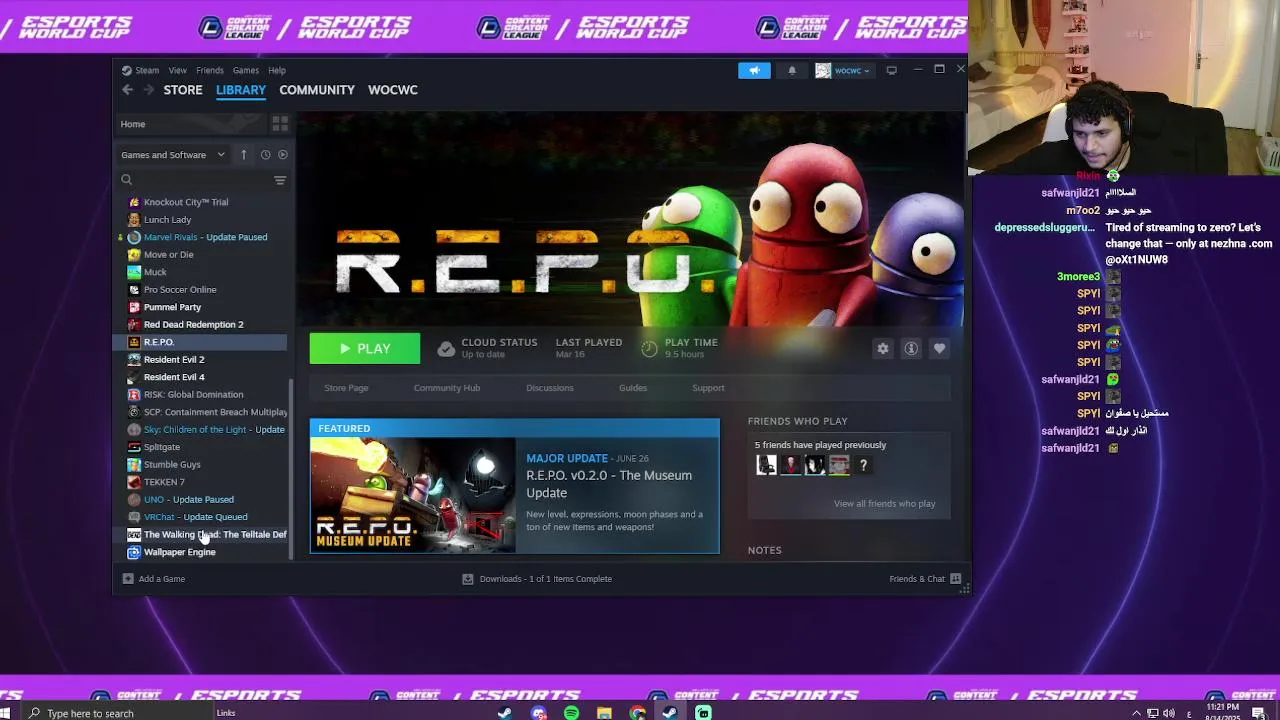Open File Explorer from the taskbar
The height and width of the screenshot is (720, 1280).
(x=604, y=713)
